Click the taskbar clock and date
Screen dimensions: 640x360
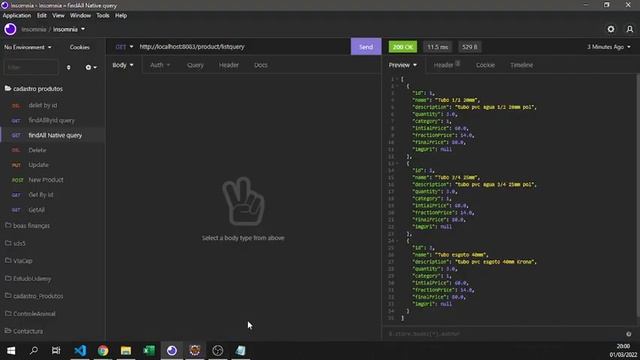(623, 351)
